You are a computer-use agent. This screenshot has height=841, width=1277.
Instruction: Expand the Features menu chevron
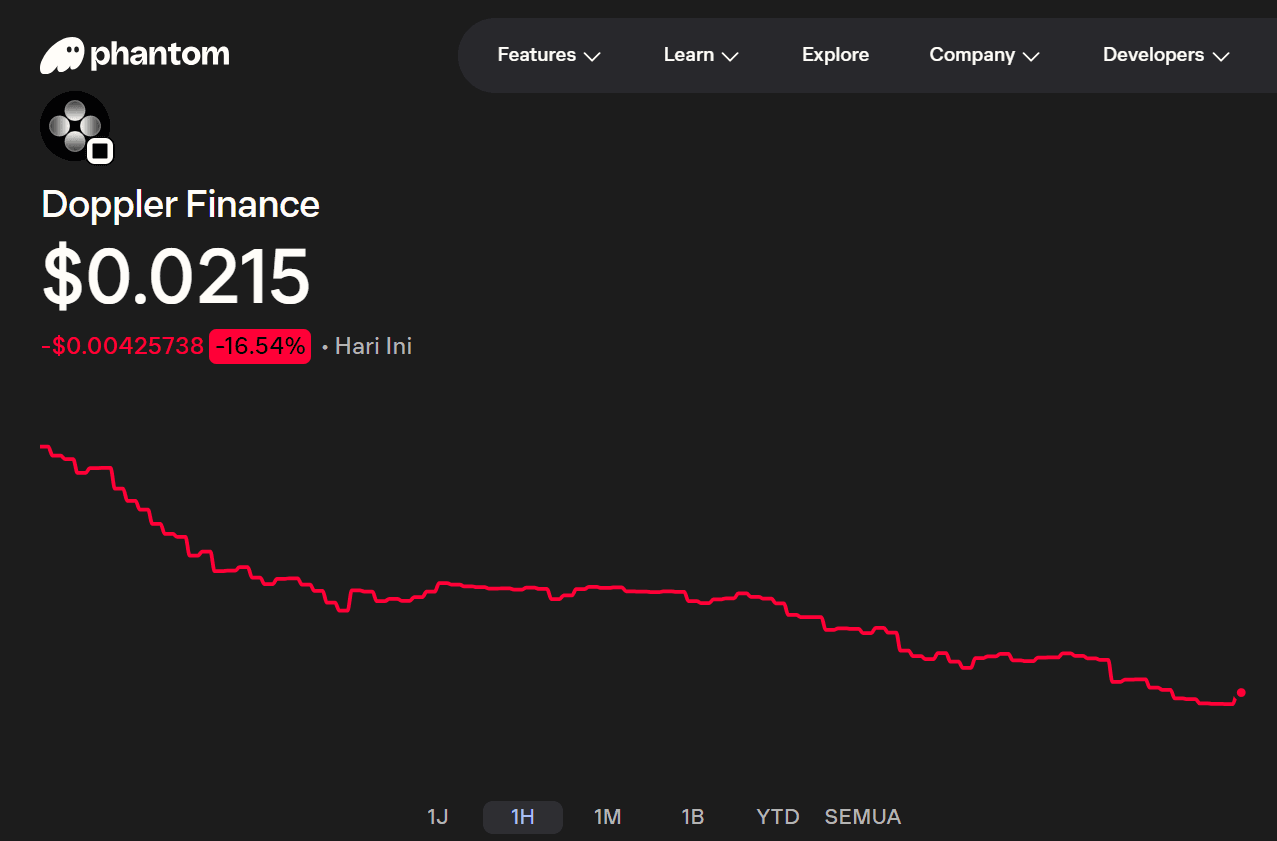pyautogui.click(x=592, y=56)
